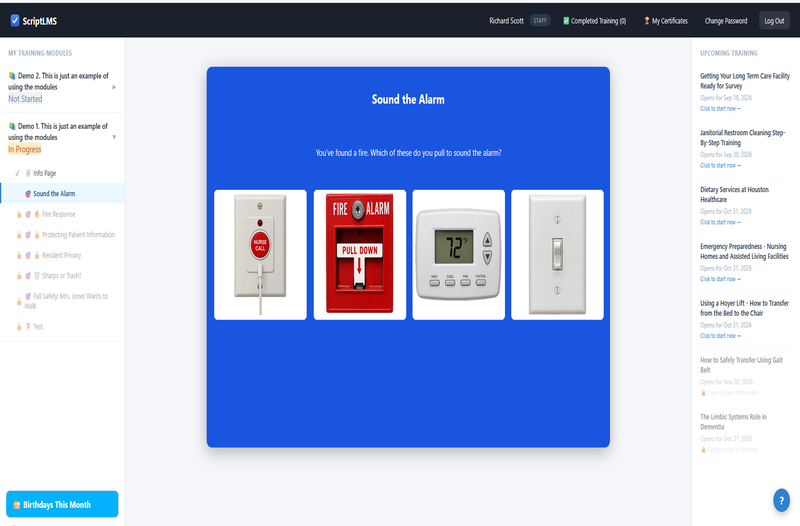Select the Sharps or Trash? lesson
The image size is (800, 526).
61,275
